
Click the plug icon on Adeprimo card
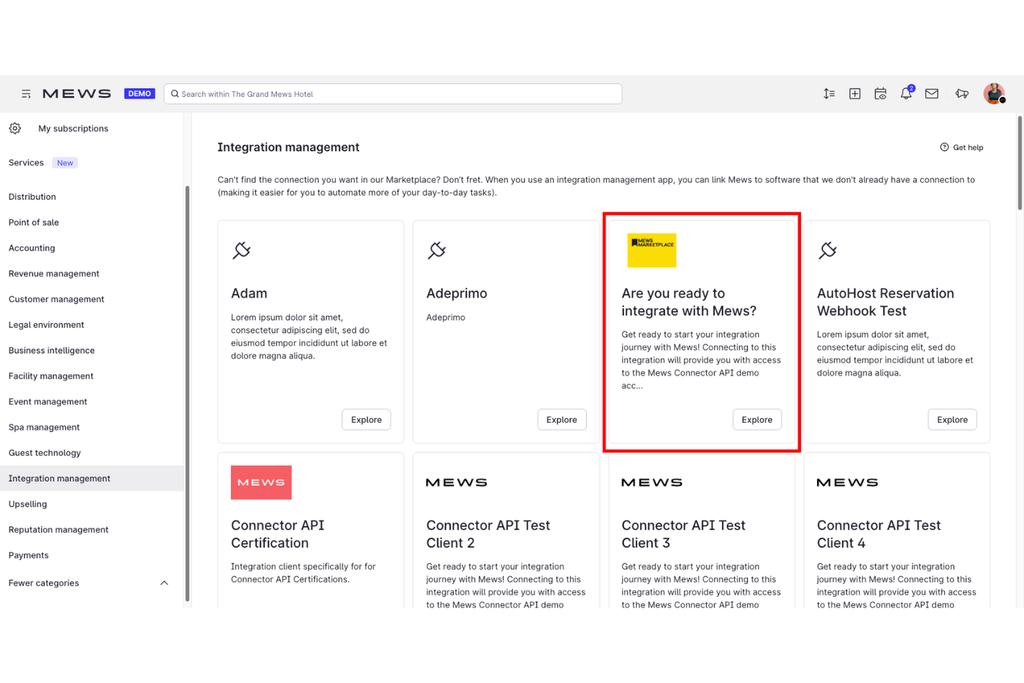point(437,250)
